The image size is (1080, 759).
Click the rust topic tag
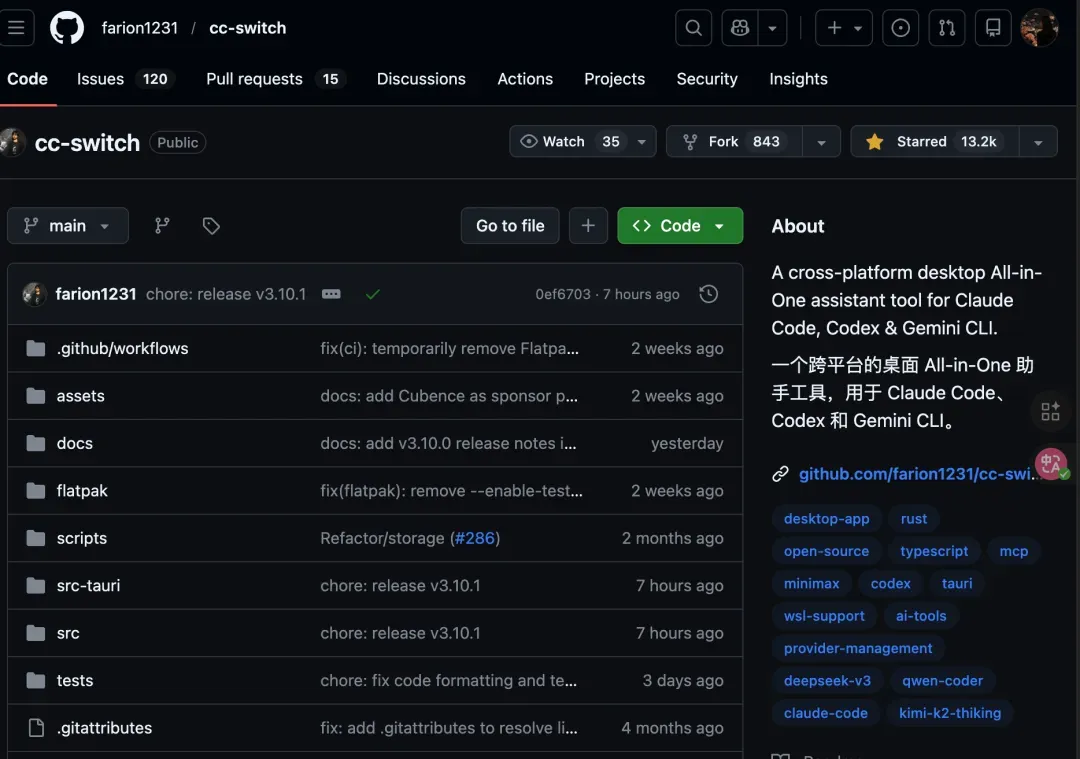(914, 519)
